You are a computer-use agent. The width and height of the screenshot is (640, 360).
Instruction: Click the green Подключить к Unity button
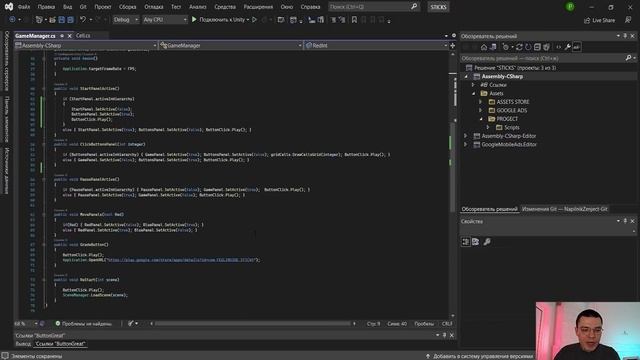click(220, 20)
